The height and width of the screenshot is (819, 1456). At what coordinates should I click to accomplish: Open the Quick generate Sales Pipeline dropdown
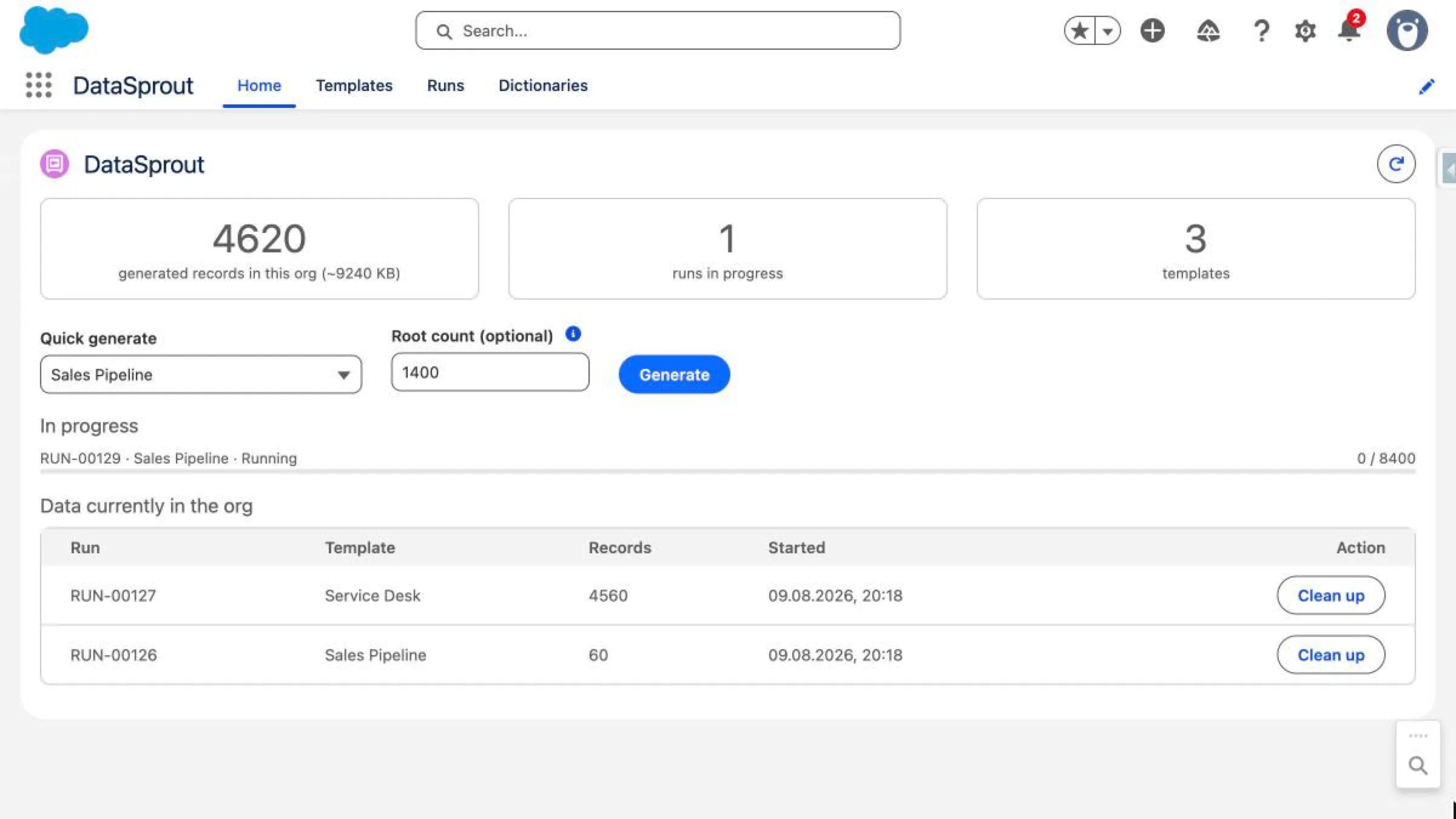(x=201, y=374)
